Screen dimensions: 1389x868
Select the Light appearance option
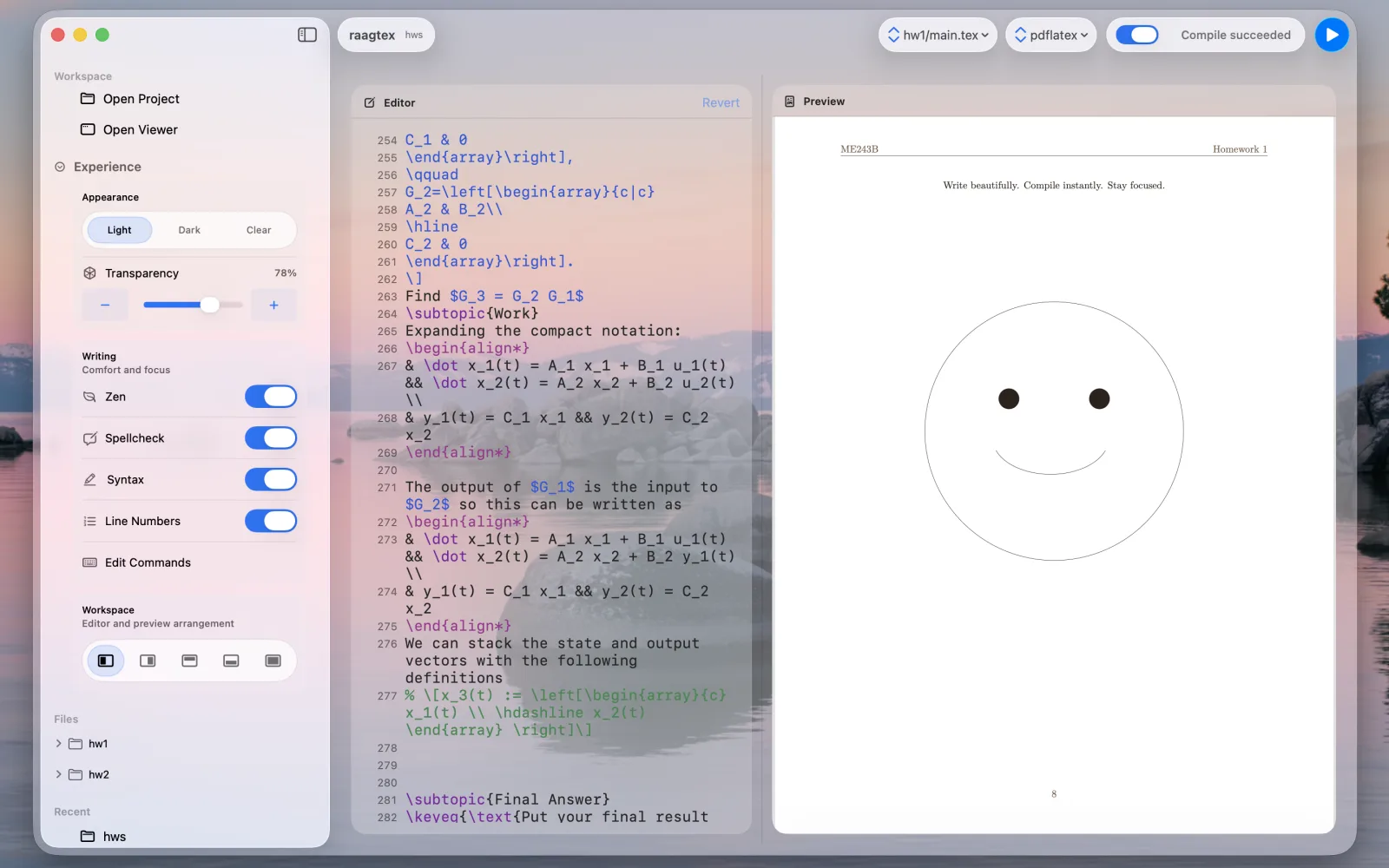coord(120,230)
